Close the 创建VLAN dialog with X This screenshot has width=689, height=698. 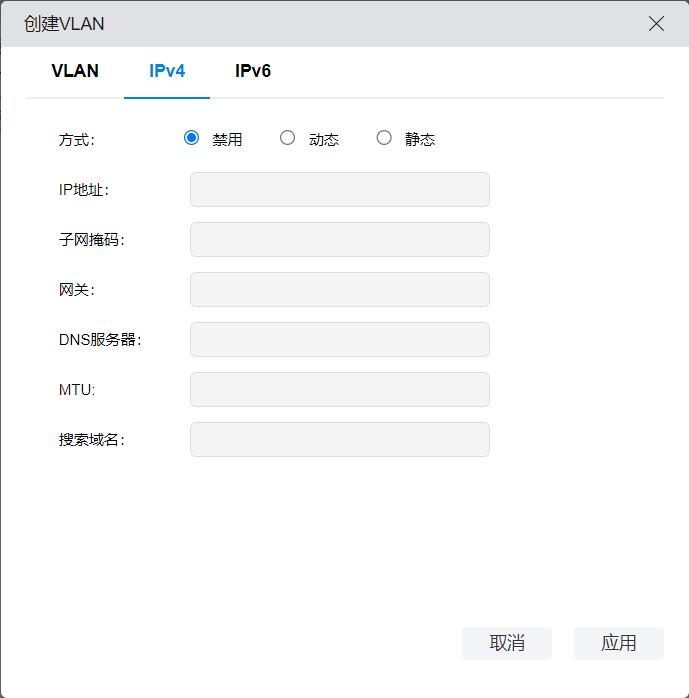point(656,24)
